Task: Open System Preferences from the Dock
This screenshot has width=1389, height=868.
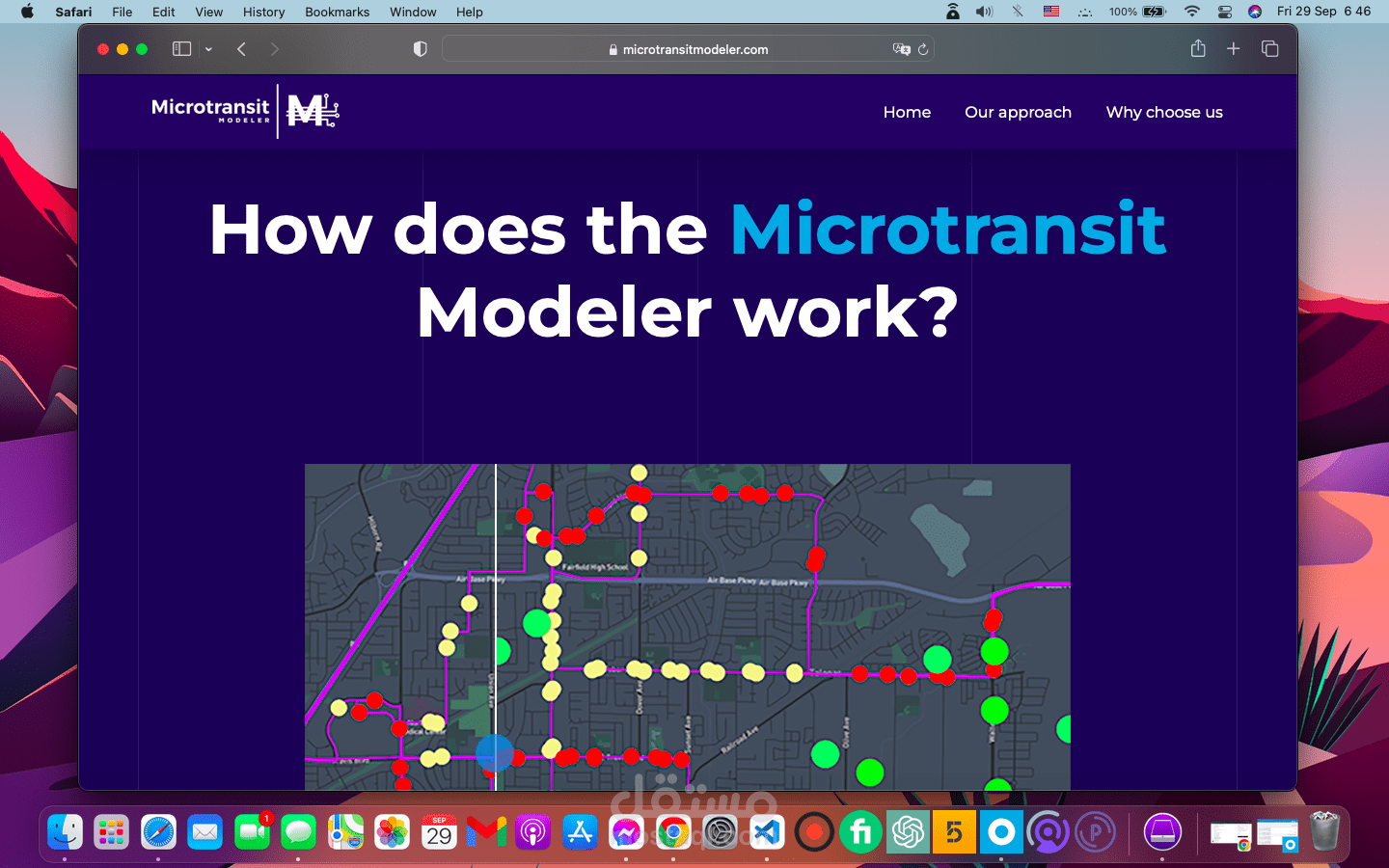Action: (721, 831)
